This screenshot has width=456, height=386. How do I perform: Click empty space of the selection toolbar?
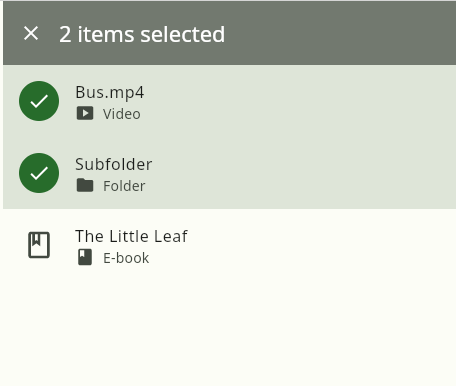point(340,33)
